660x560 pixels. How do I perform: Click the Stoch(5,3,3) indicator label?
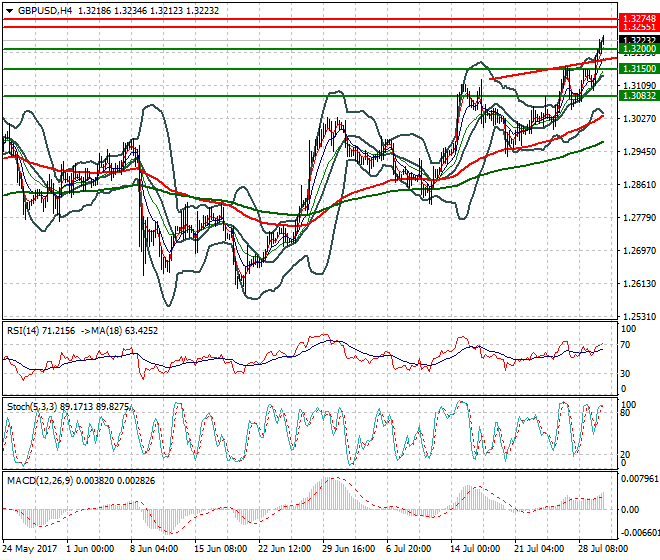pyautogui.click(x=33, y=407)
